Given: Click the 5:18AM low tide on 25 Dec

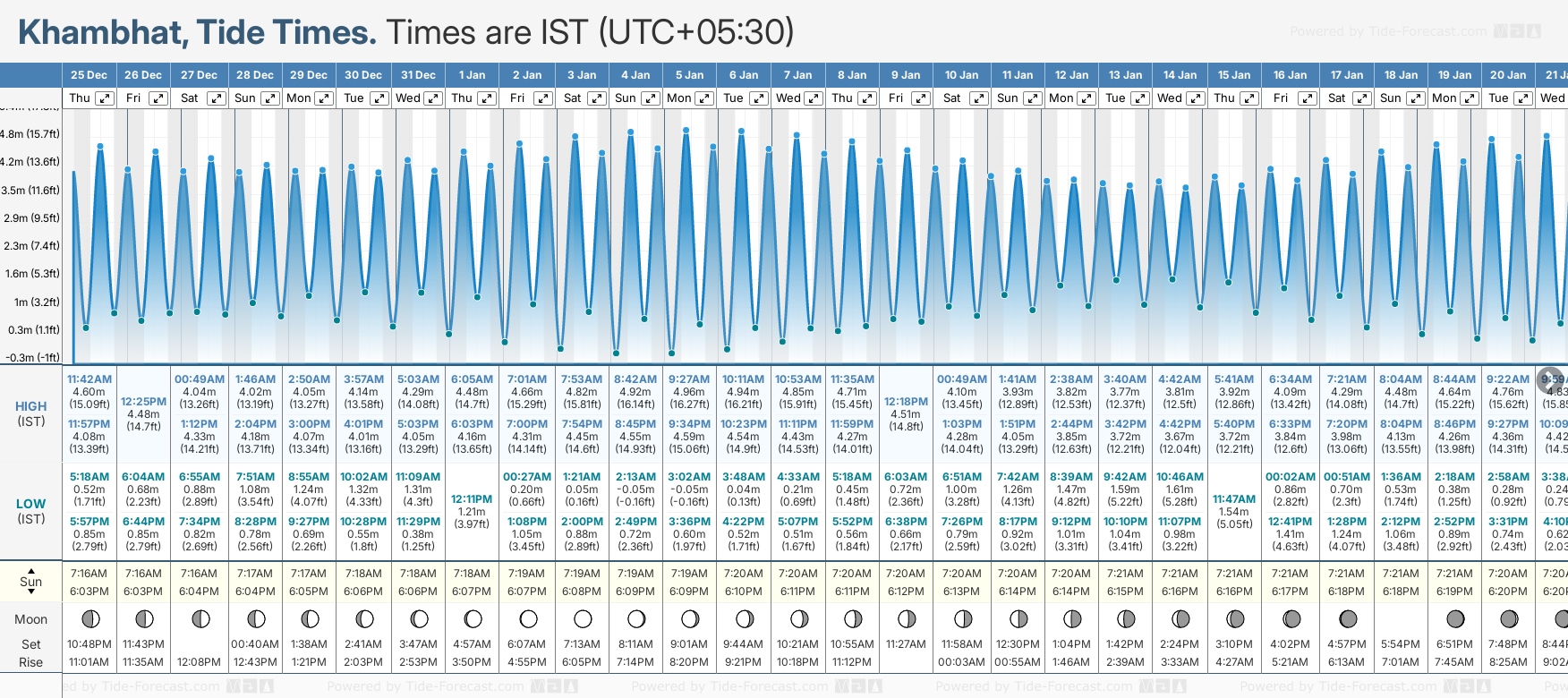Looking at the screenshot, I should 89,477.
